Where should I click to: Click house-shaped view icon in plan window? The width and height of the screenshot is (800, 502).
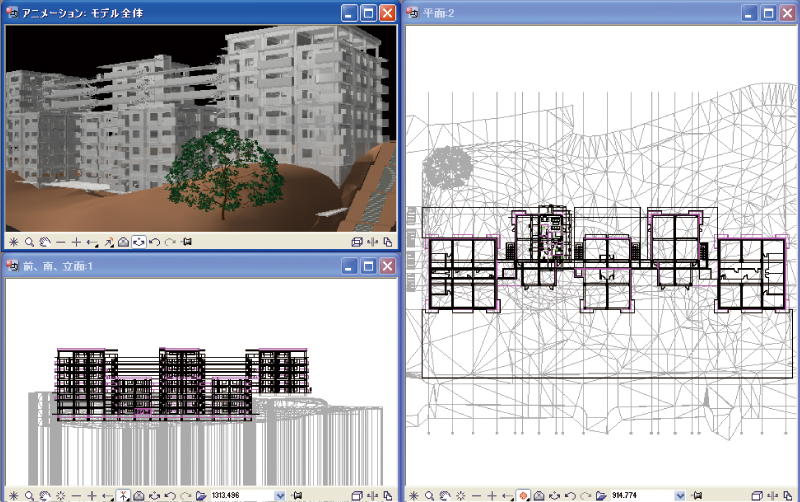(539, 495)
